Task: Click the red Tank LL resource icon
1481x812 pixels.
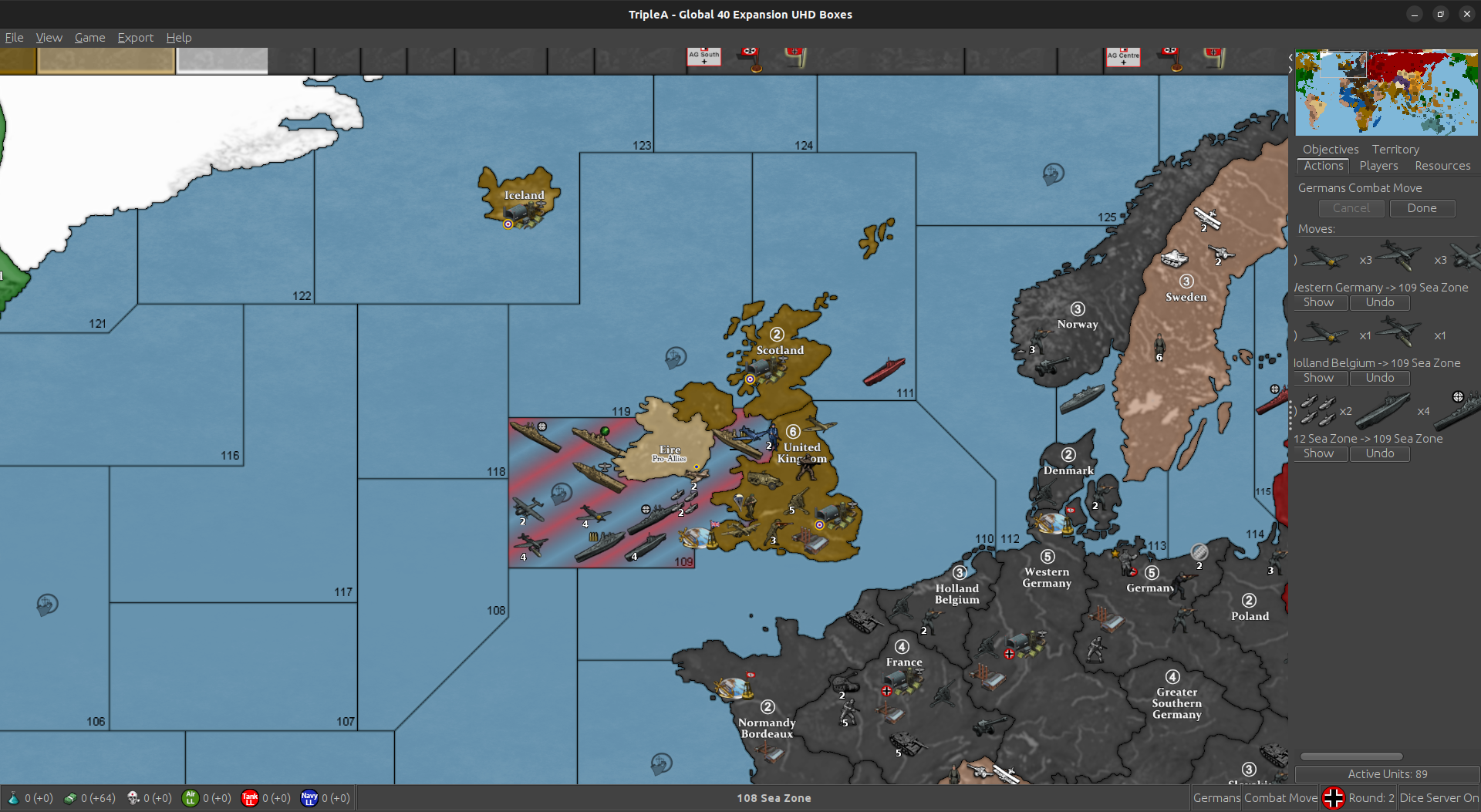Action: (x=250, y=798)
